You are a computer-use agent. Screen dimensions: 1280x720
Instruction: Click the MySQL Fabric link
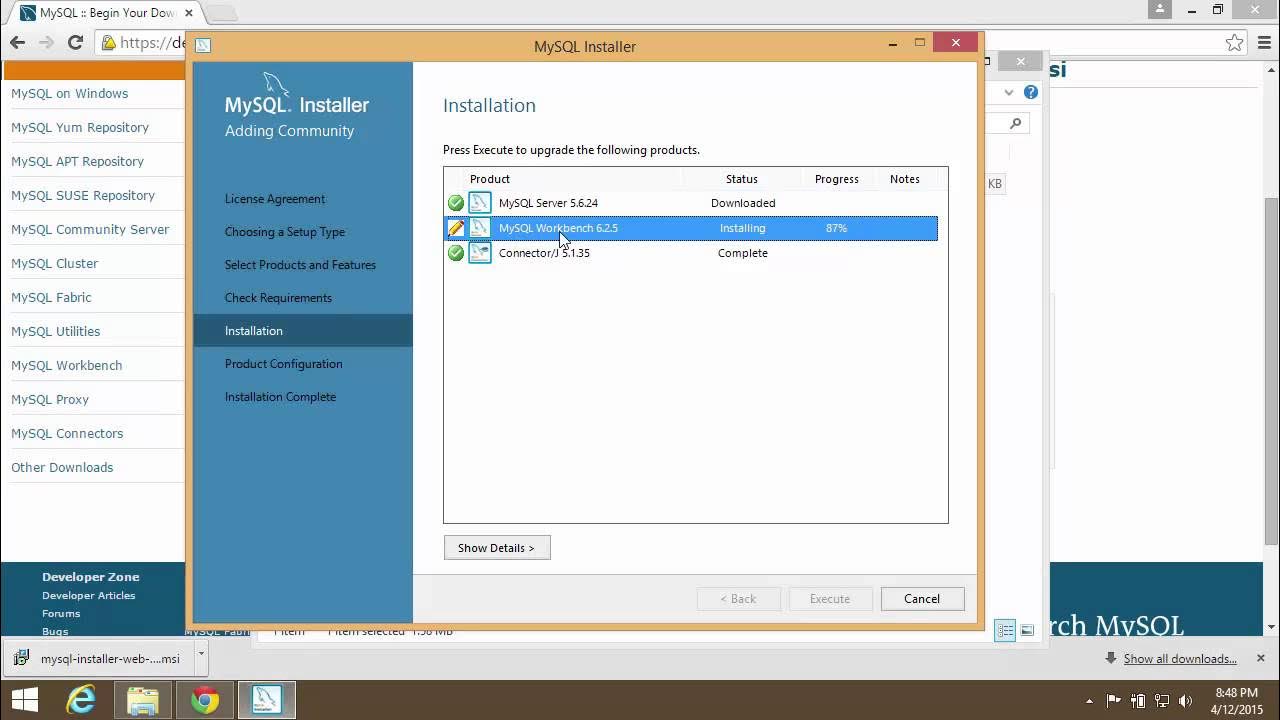[x=51, y=298]
